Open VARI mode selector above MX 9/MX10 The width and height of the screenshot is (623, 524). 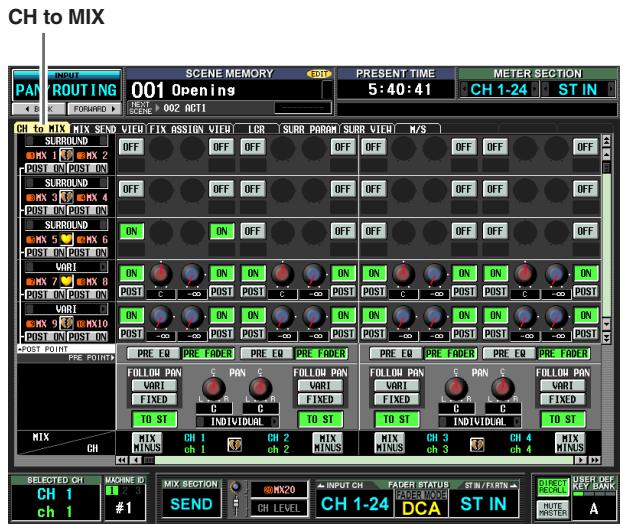[x=66, y=309]
